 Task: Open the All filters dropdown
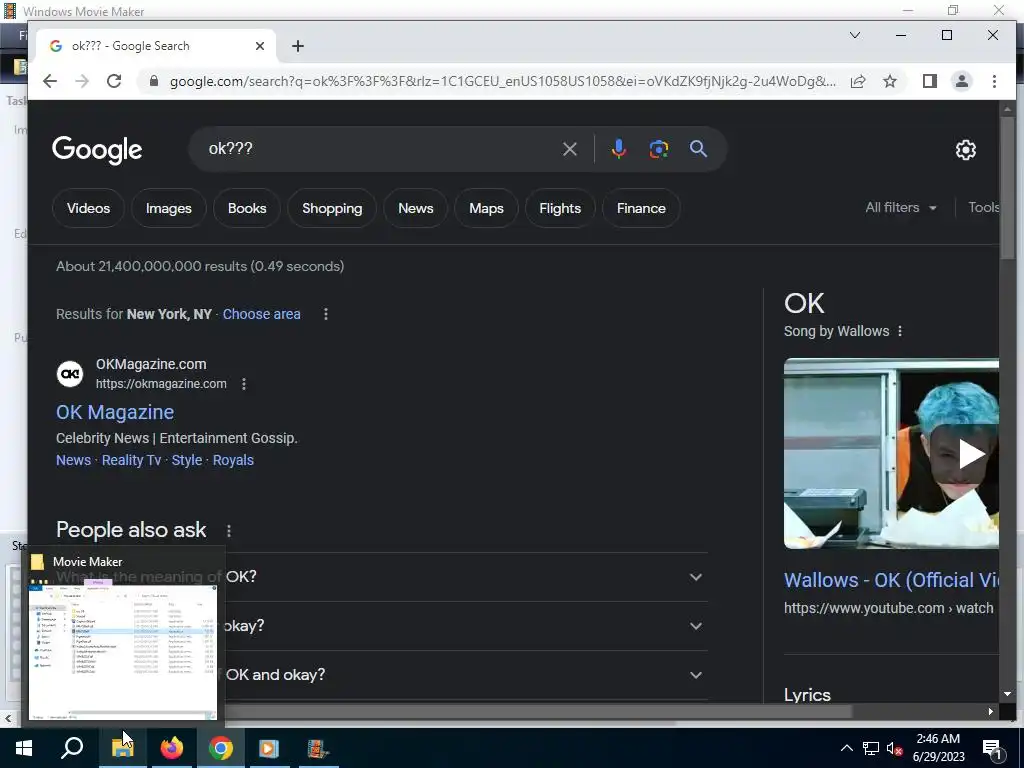(x=901, y=208)
